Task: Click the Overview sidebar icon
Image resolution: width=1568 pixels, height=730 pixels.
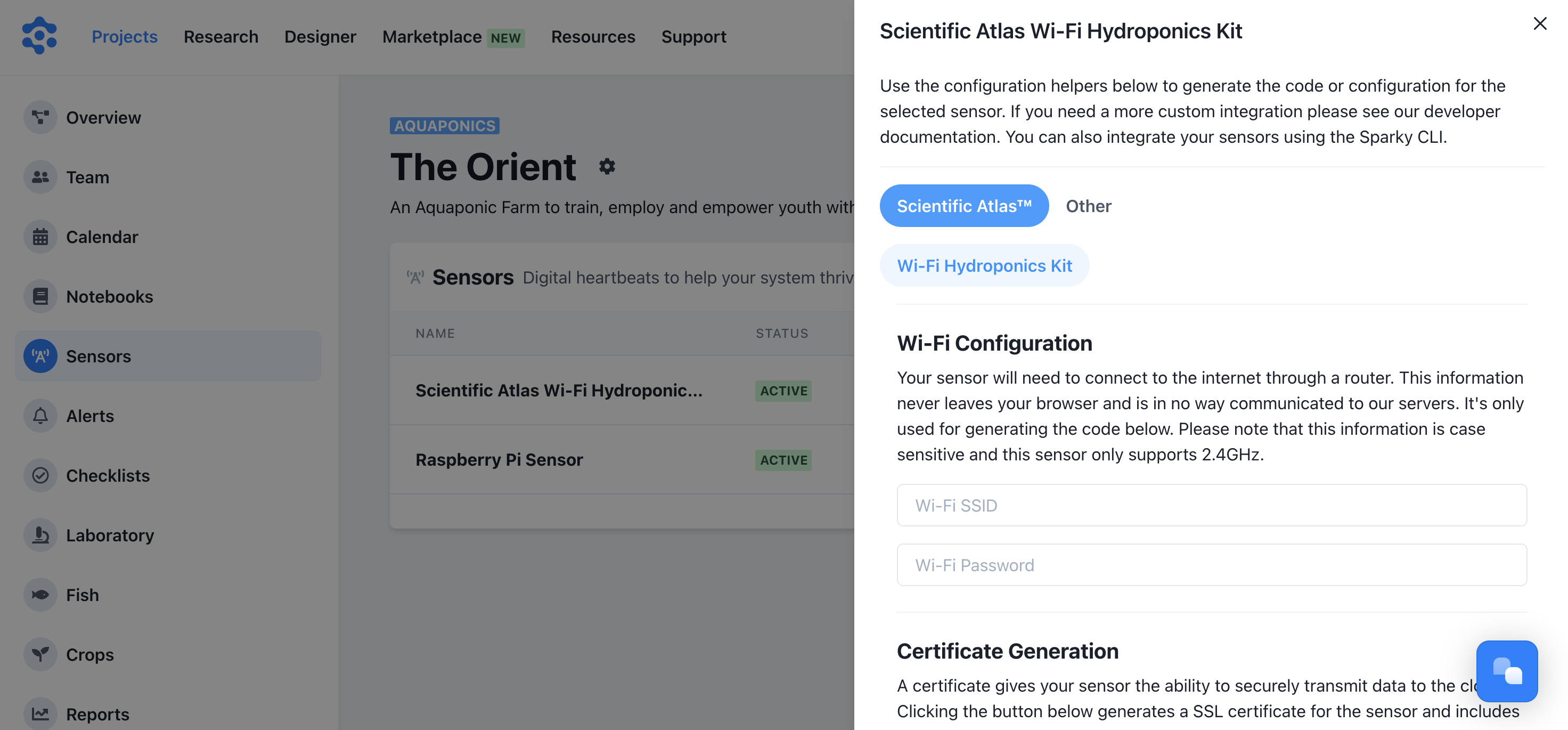Action: pyautogui.click(x=40, y=118)
